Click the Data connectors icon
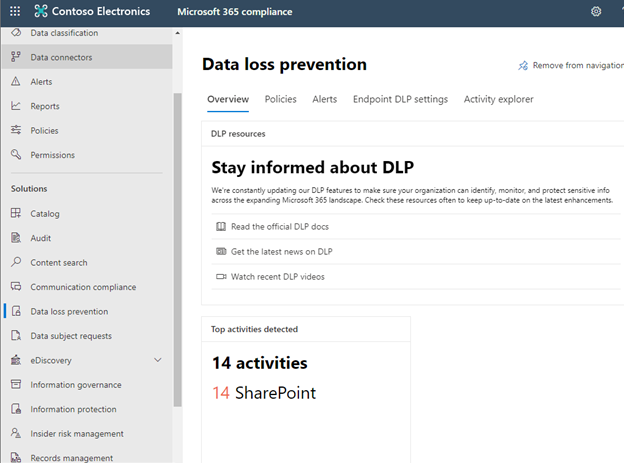 click(x=16, y=57)
